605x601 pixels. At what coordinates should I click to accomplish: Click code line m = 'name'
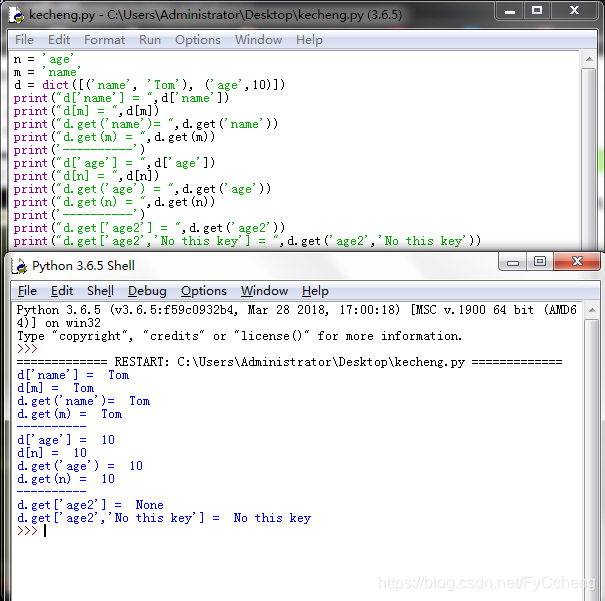[47, 72]
